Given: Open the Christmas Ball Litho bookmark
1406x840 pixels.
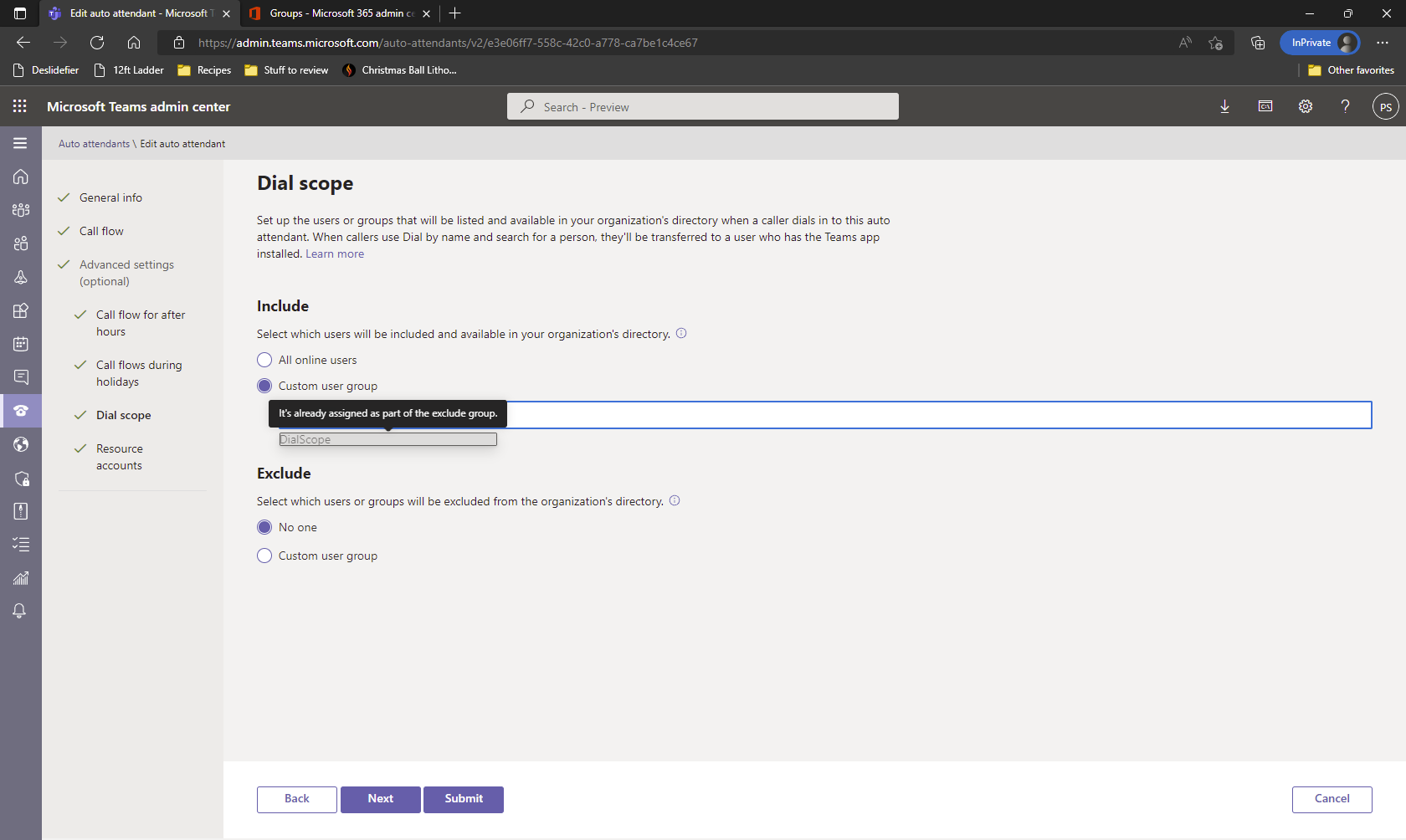Looking at the screenshot, I should tap(400, 70).
